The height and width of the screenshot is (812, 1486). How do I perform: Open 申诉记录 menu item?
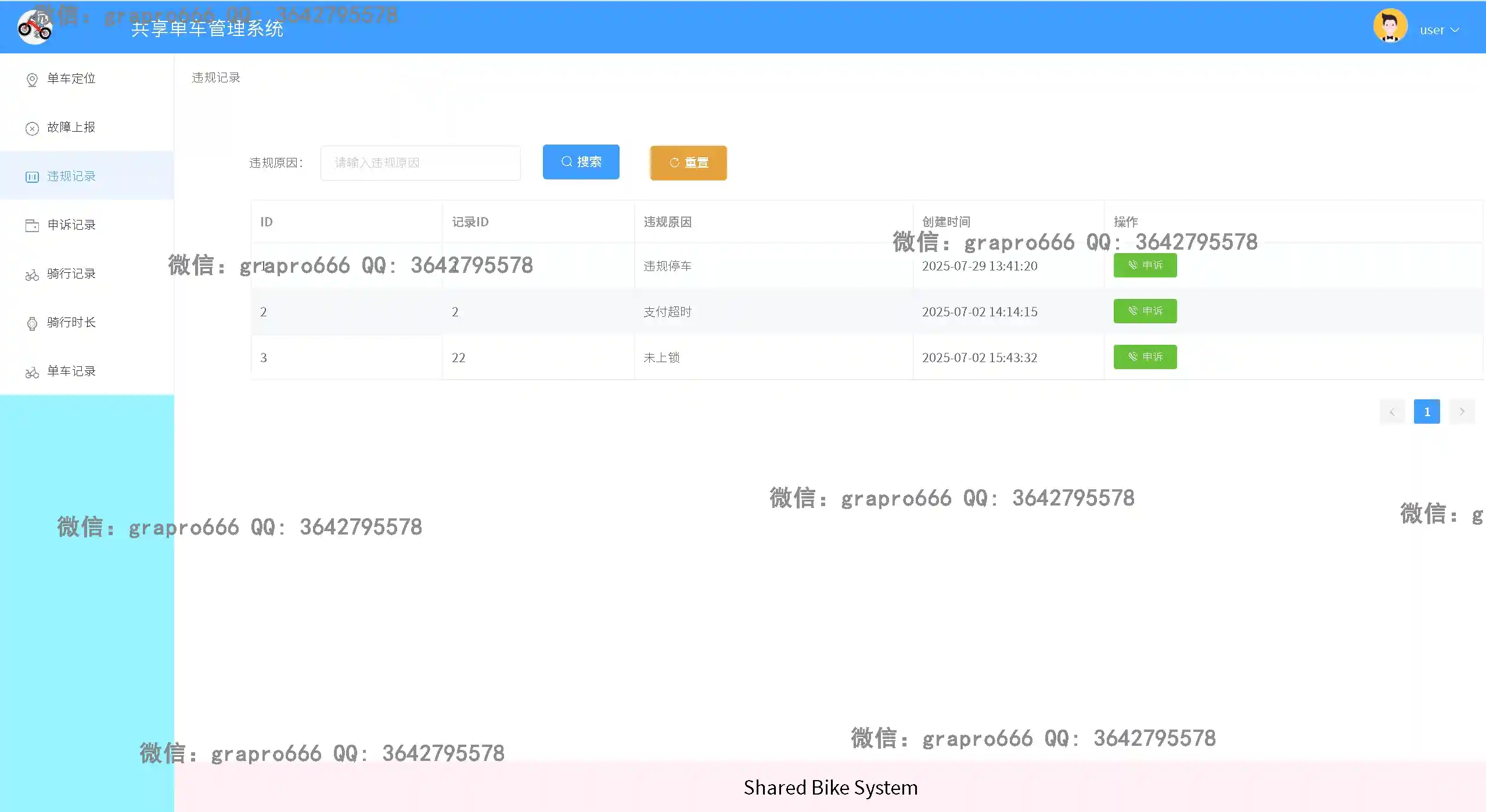pos(71,225)
